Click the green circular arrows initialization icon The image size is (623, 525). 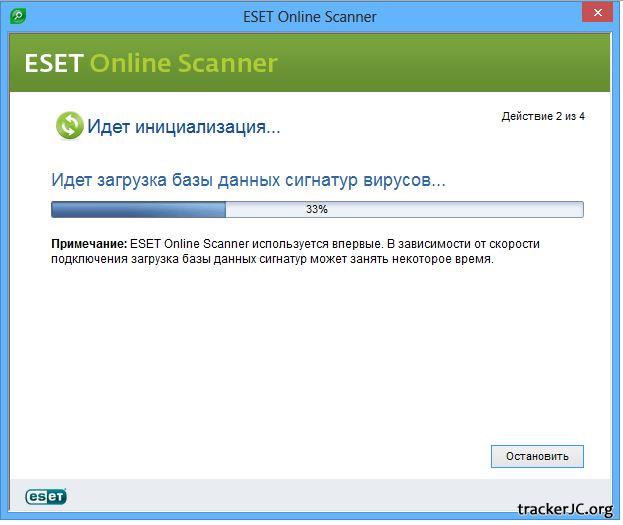pyautogui.click(x=69, y=126)
